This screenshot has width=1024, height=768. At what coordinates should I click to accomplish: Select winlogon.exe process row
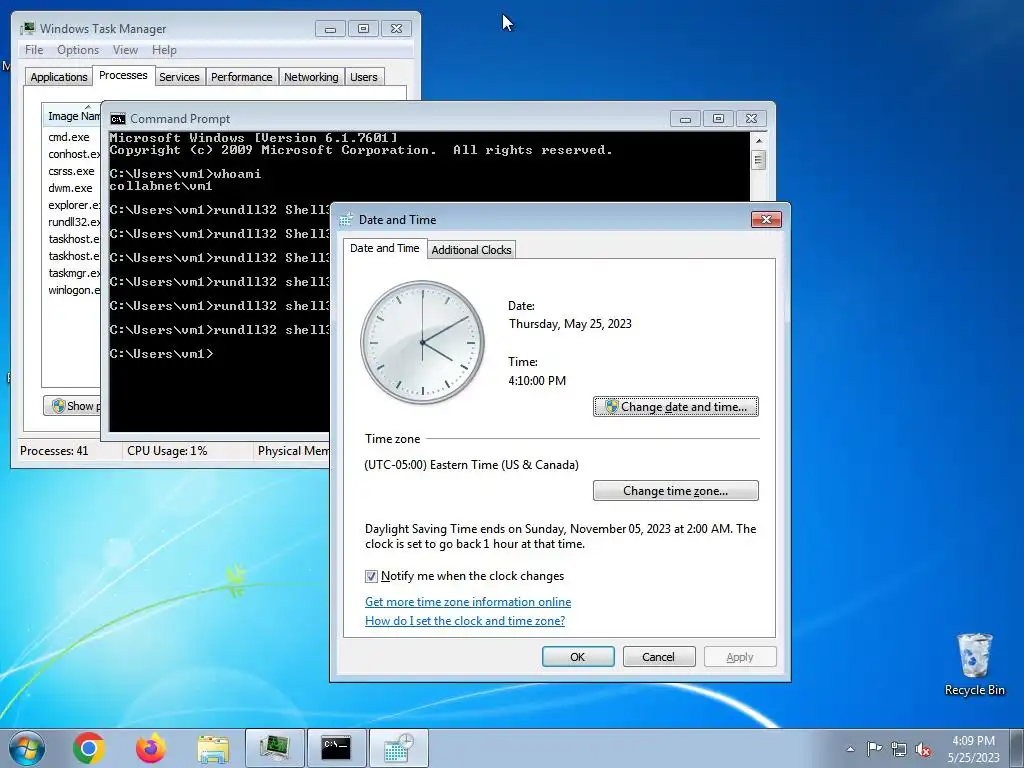point(72,289)
